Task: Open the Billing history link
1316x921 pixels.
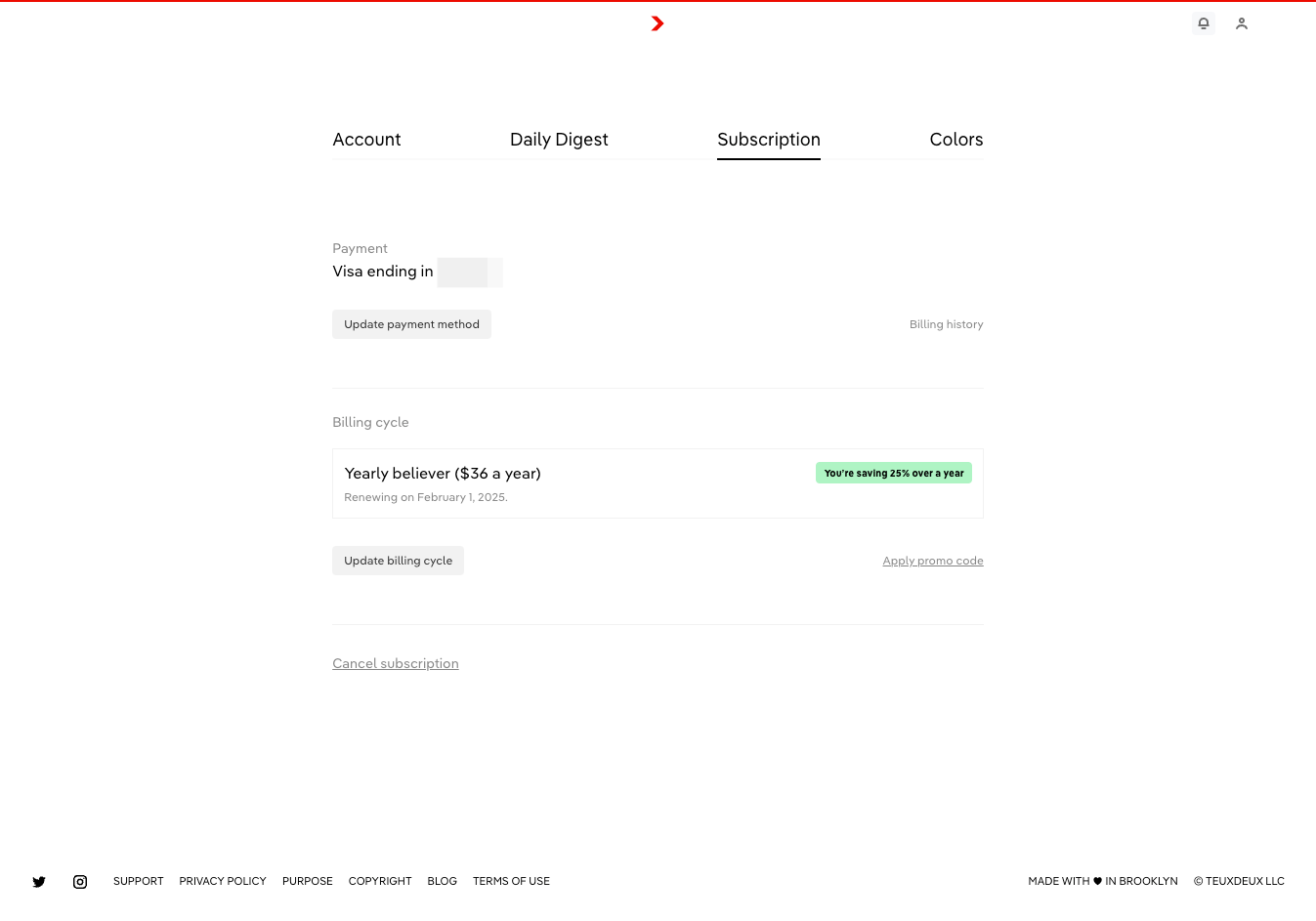Action: tap(946, 324)
